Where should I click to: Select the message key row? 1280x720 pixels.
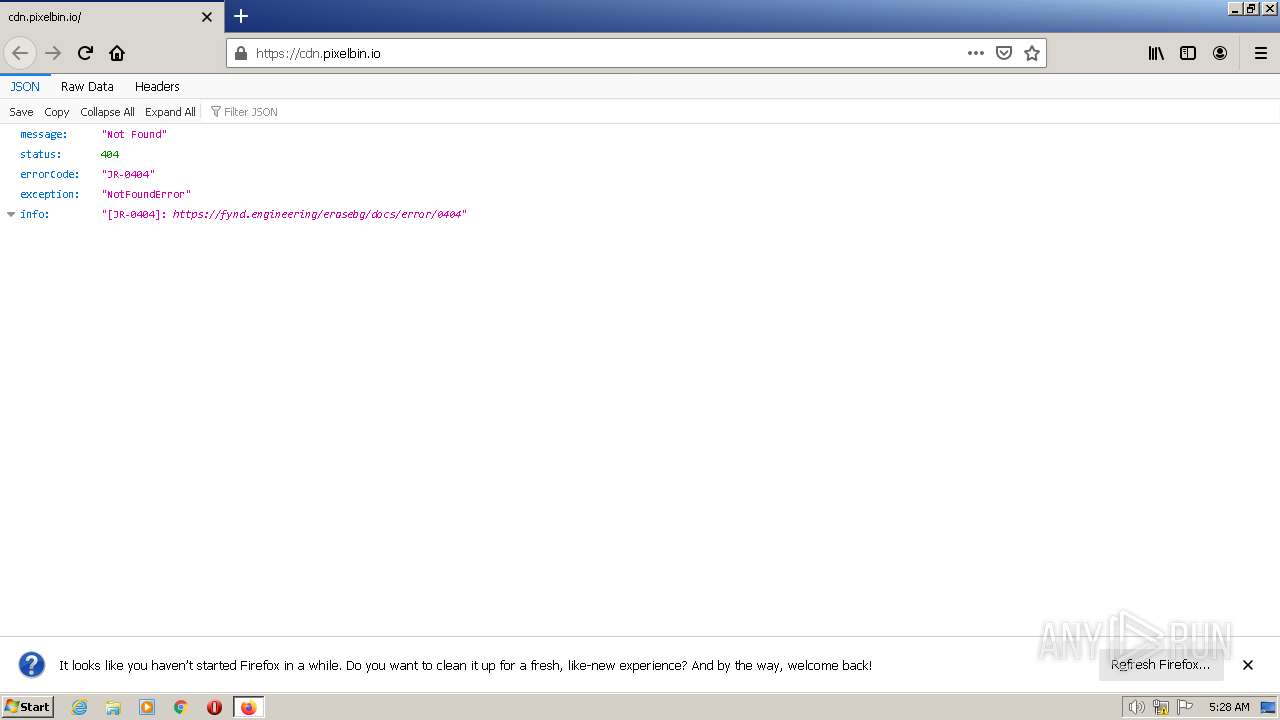point(640,134)
